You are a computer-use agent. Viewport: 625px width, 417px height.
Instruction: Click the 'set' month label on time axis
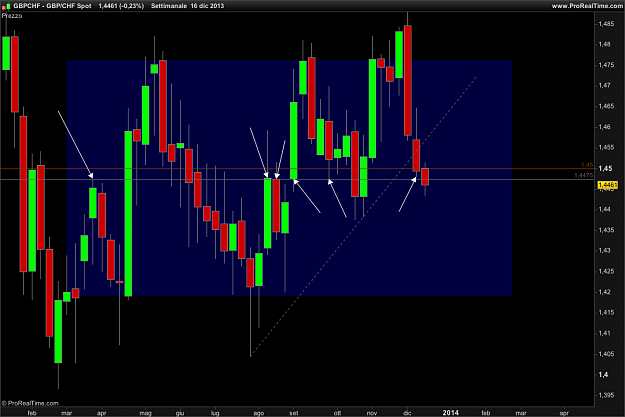294,413
